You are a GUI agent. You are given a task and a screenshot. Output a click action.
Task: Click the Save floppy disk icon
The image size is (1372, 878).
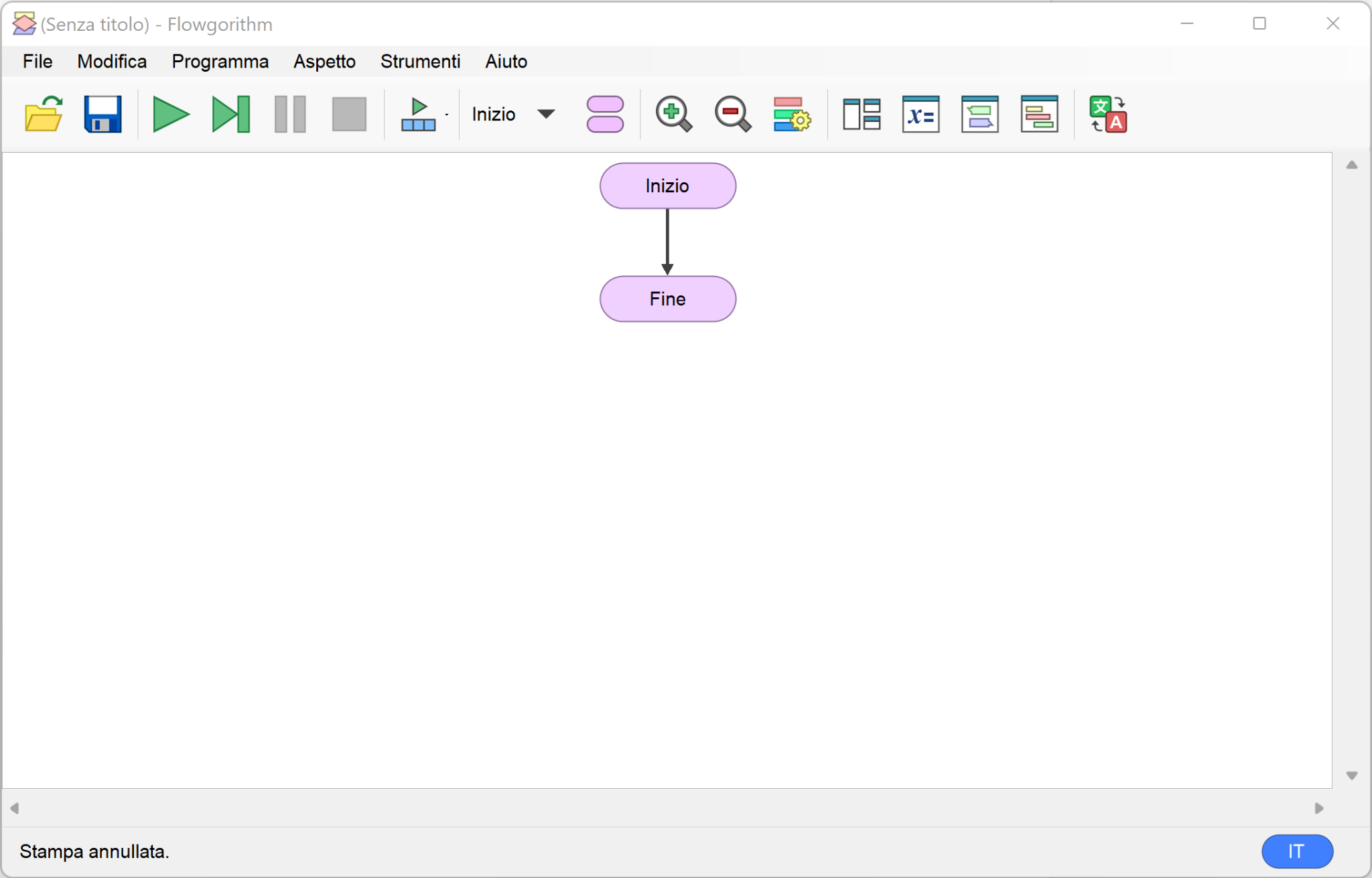point(102,114)
